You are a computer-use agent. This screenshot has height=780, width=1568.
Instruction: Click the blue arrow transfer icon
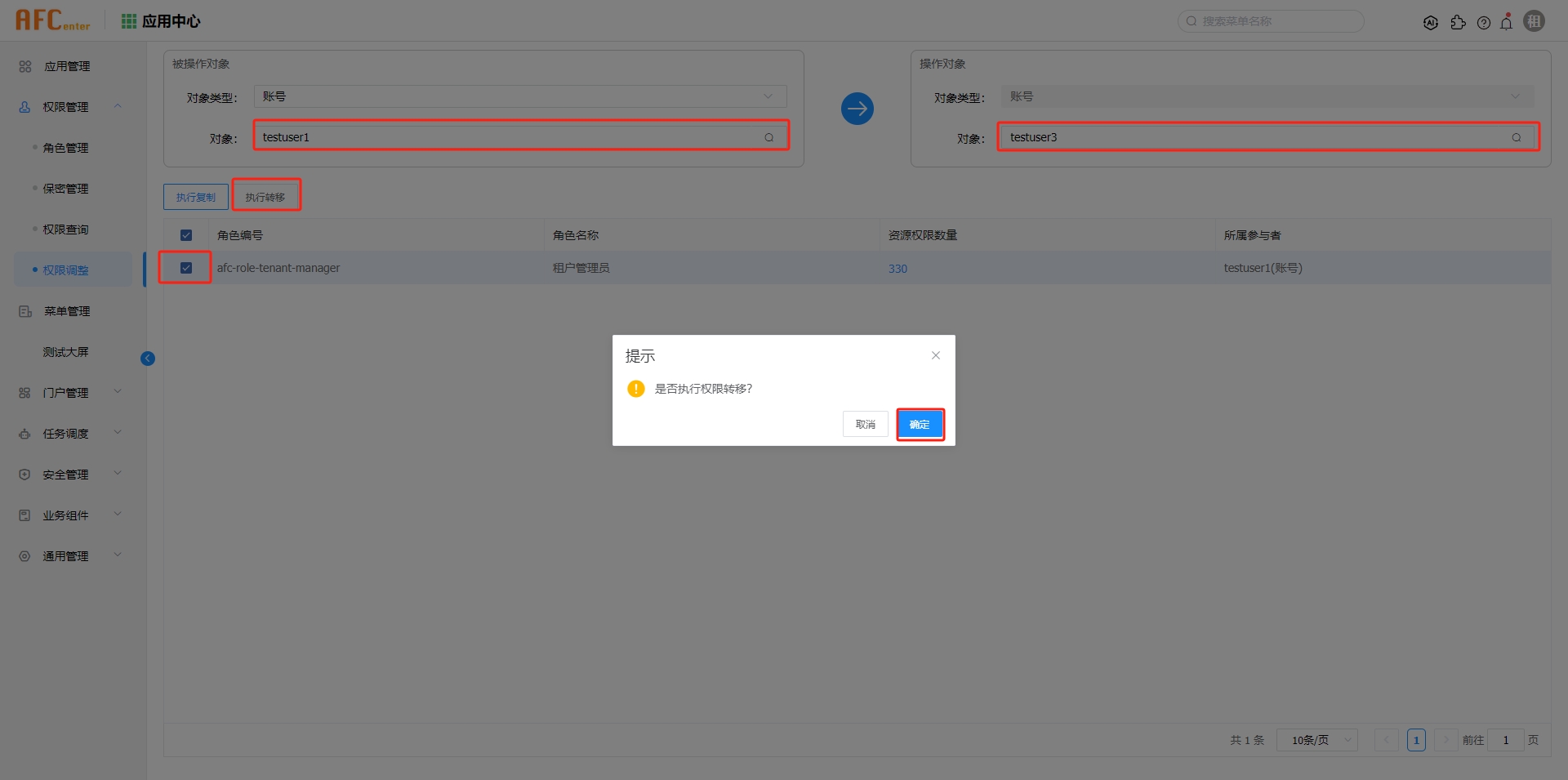pyautogui.click(x=857, y=109)
